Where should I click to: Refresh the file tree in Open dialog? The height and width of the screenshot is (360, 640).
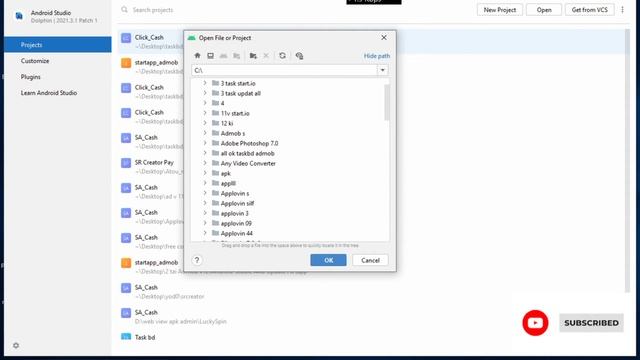[x=282, y=56]
